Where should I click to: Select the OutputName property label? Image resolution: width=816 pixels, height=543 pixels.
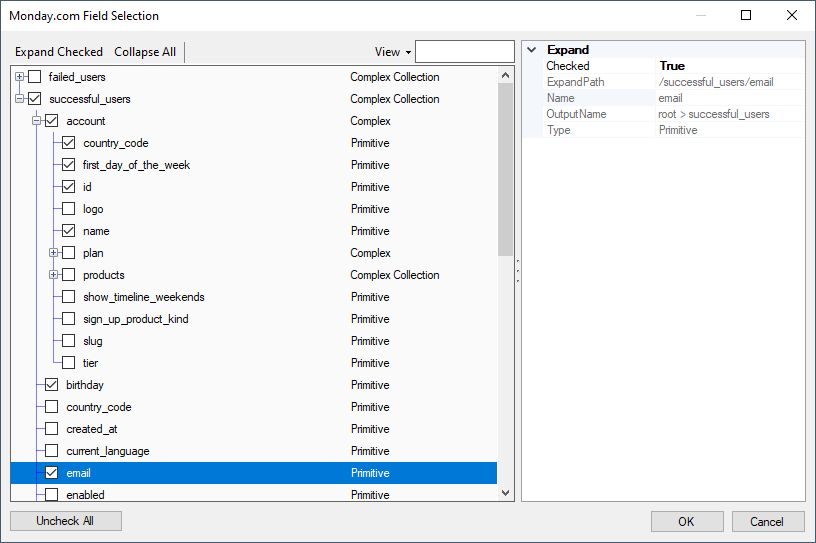click(x=576, y=114)
